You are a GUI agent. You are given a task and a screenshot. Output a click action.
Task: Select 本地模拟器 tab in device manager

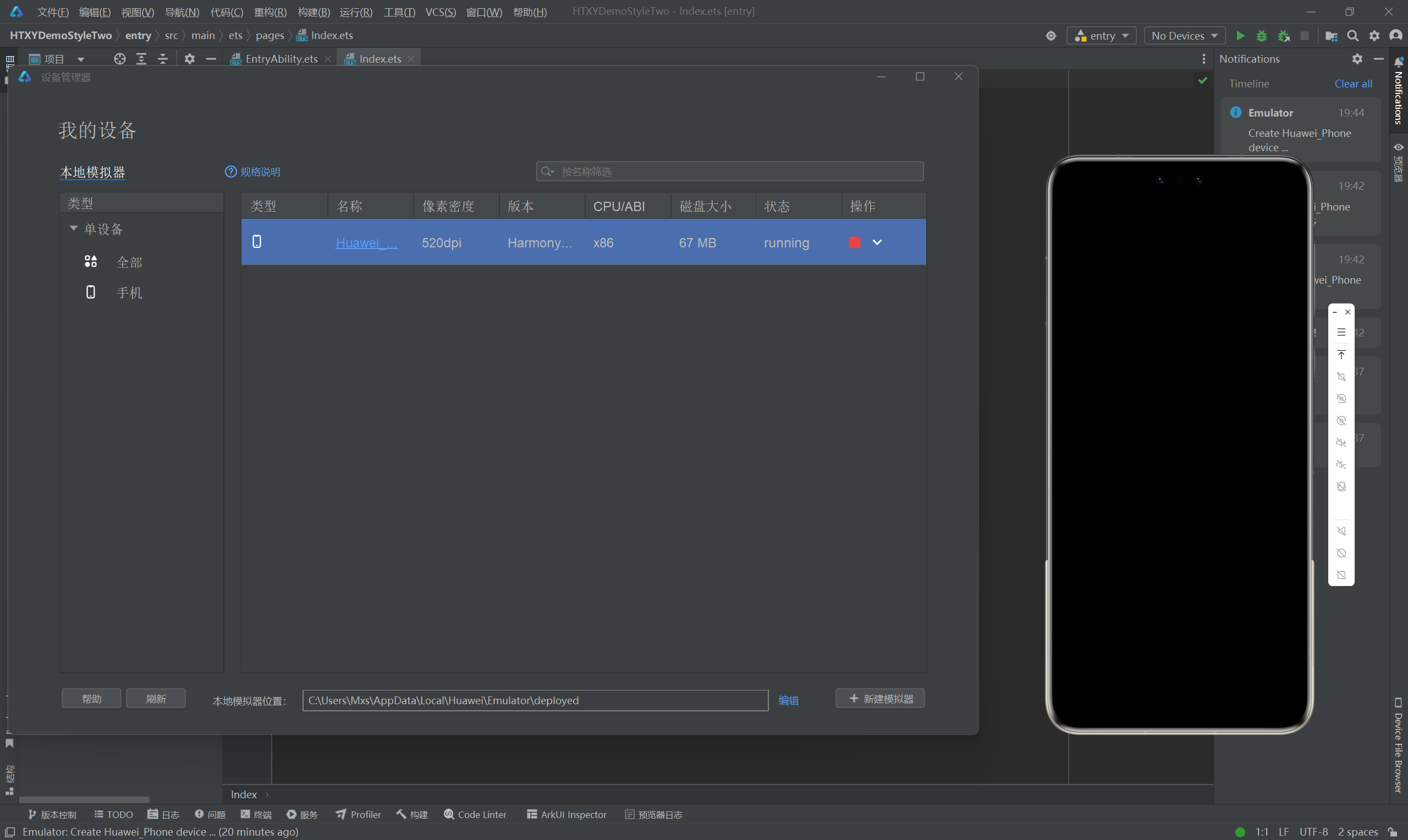(x=92, y=172)
